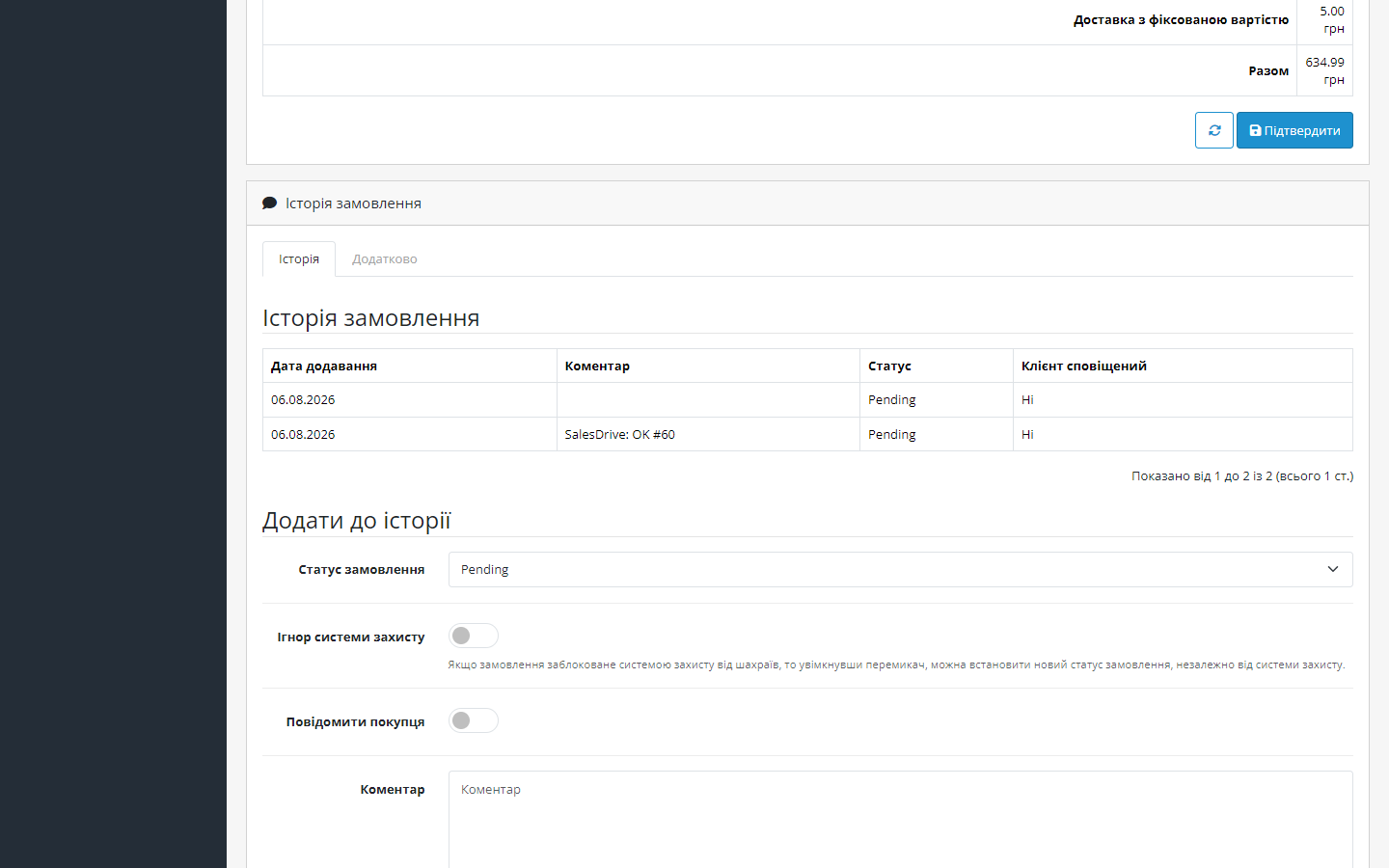Toggle the Ігнор системи захисту switch
Screen dimensions: 1389x868
pyautogui.click(x=474, y=636)
